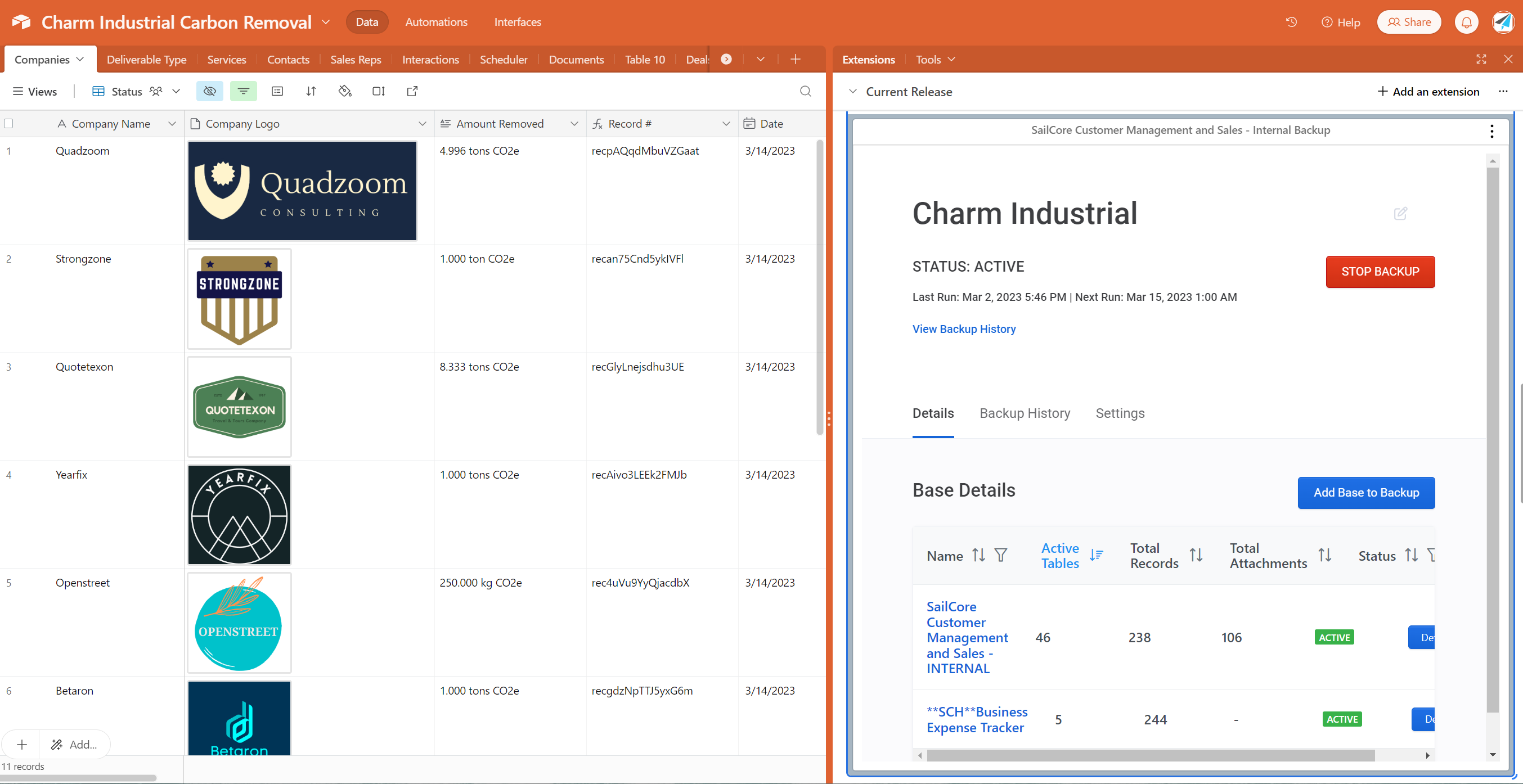Adjust row height with the row height icon

tap(379, 91)
